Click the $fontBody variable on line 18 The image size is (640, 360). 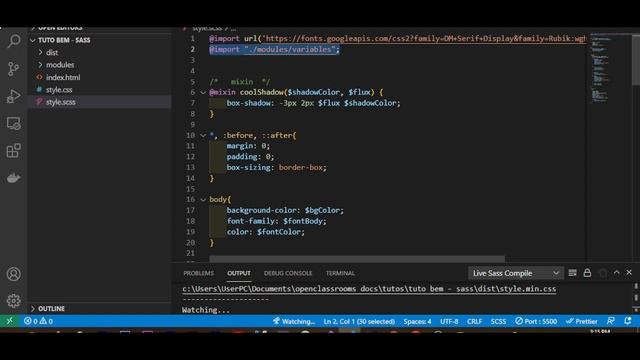303,221
